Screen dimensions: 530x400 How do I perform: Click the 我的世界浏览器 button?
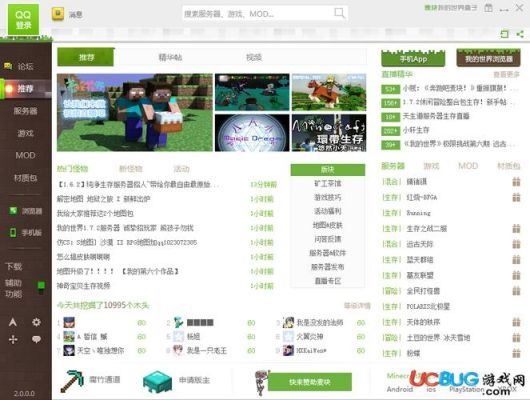point(488,58)
